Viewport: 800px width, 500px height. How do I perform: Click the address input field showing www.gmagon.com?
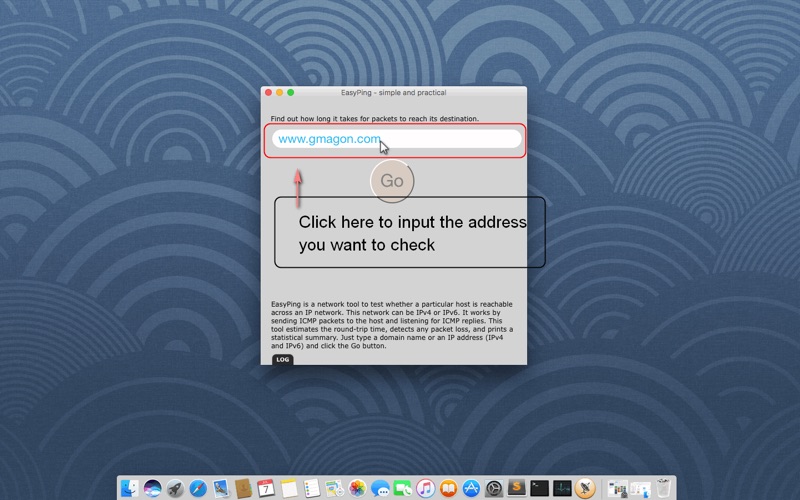396,139
